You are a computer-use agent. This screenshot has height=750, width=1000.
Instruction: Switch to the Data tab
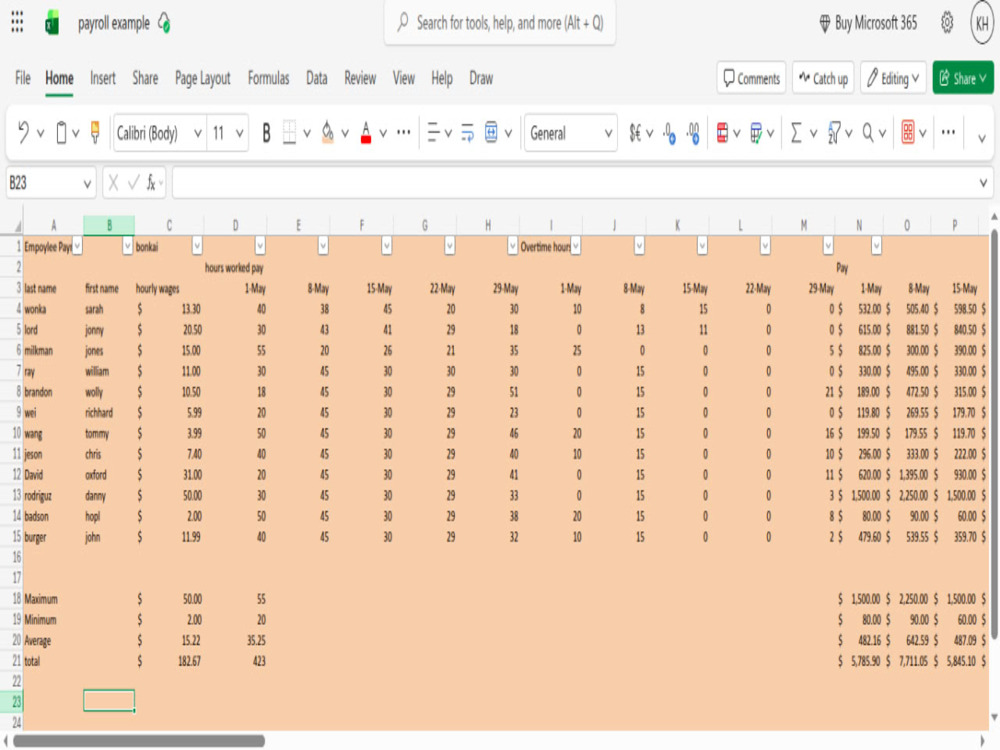click(x=317, y=78)
